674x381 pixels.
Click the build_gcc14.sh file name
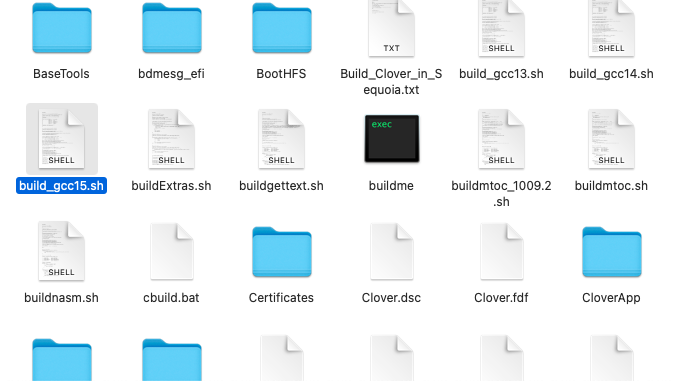tap(612, 74)
